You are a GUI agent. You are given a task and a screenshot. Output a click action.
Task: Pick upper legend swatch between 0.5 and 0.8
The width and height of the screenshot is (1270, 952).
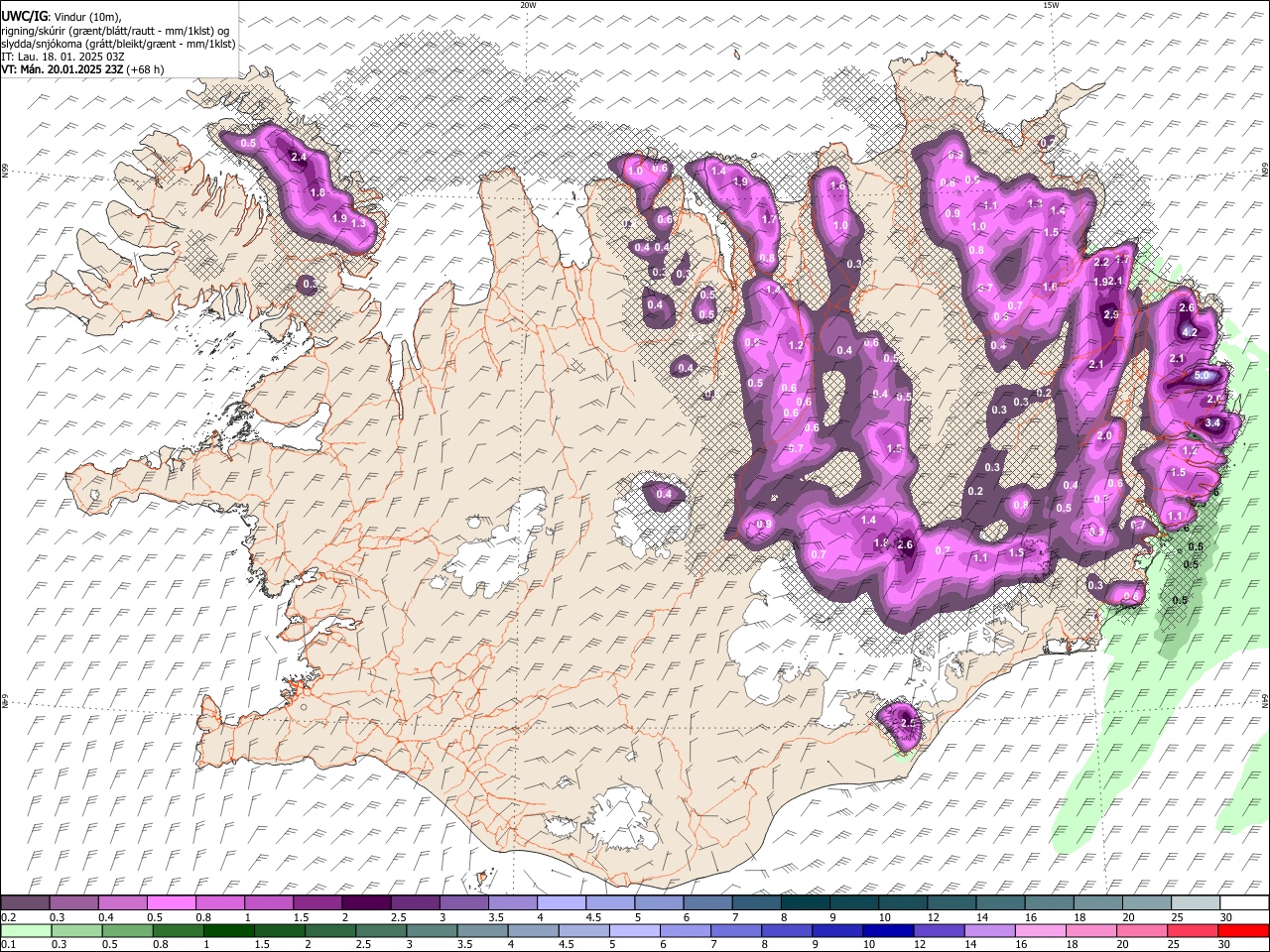171,902
